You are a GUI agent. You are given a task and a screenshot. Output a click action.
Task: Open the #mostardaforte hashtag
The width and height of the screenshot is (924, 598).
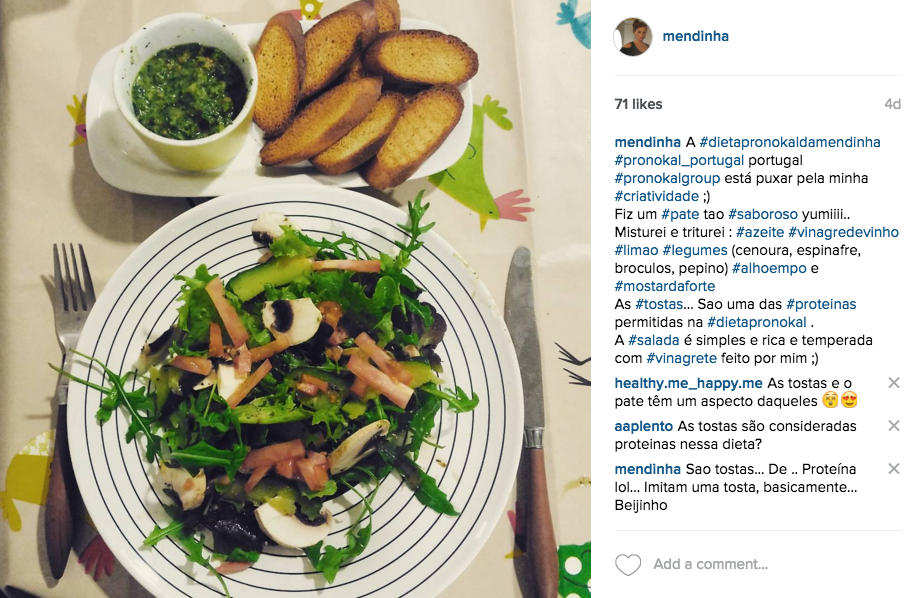(x=665, y=286)
